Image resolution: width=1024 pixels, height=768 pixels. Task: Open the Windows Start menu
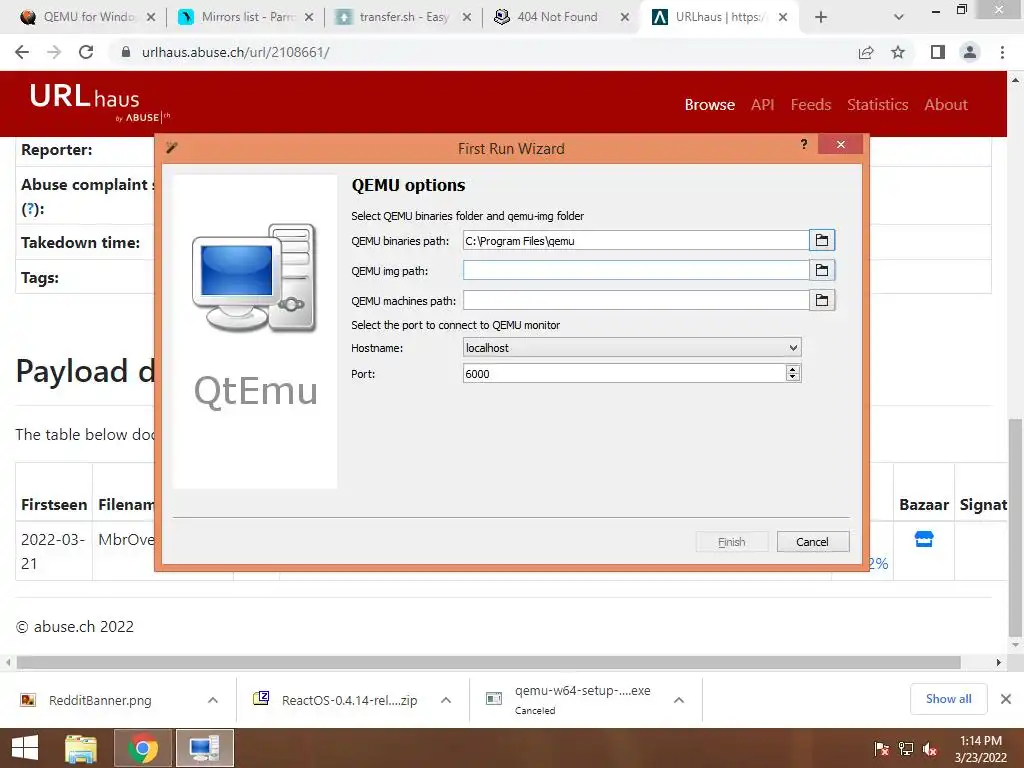(25, 748)
